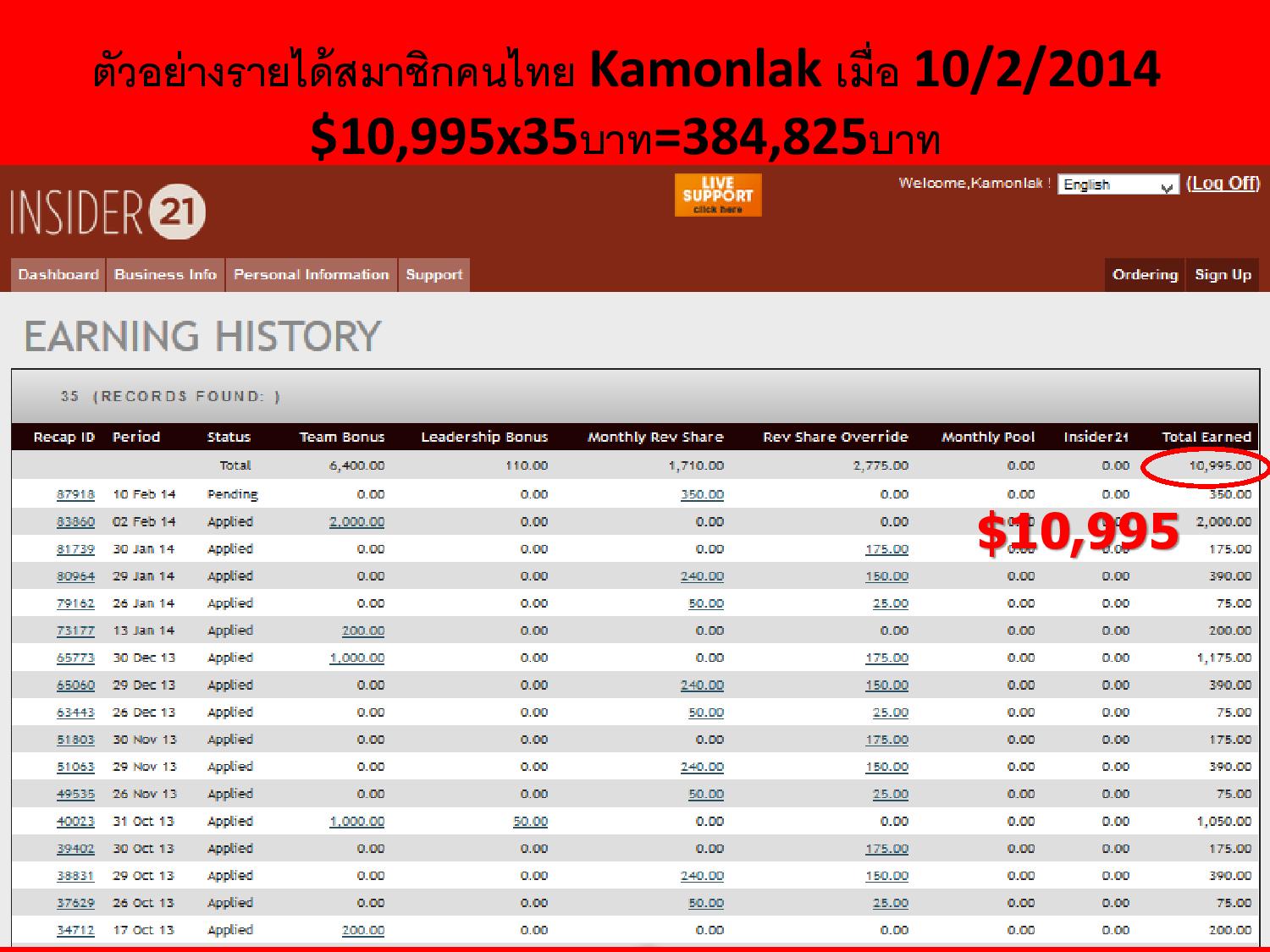The image size is (1270, 952).
Task: Go to the Dashboard tab
Action: coord(58,275)
